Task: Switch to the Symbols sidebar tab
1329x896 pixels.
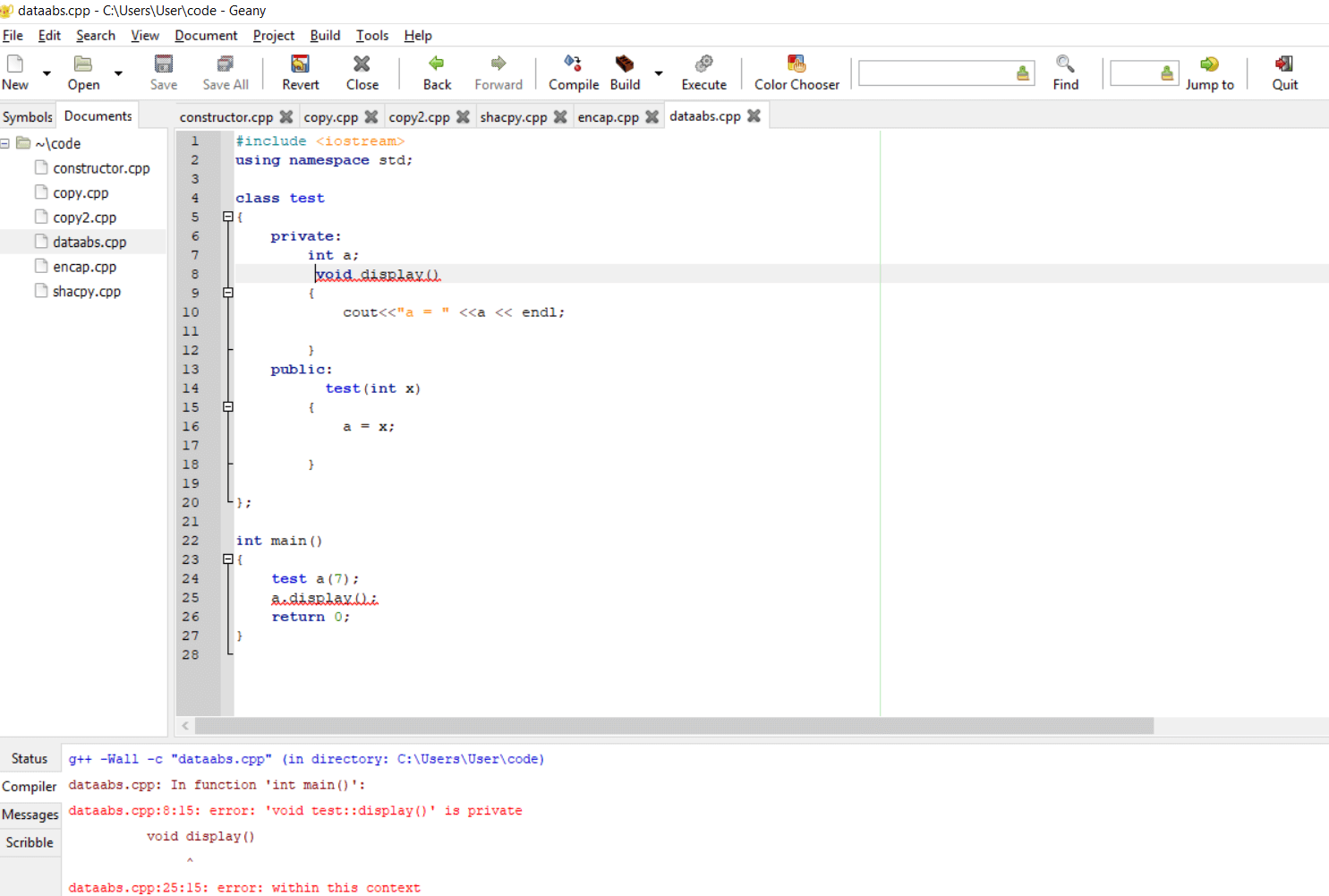Action: point(28,116)
